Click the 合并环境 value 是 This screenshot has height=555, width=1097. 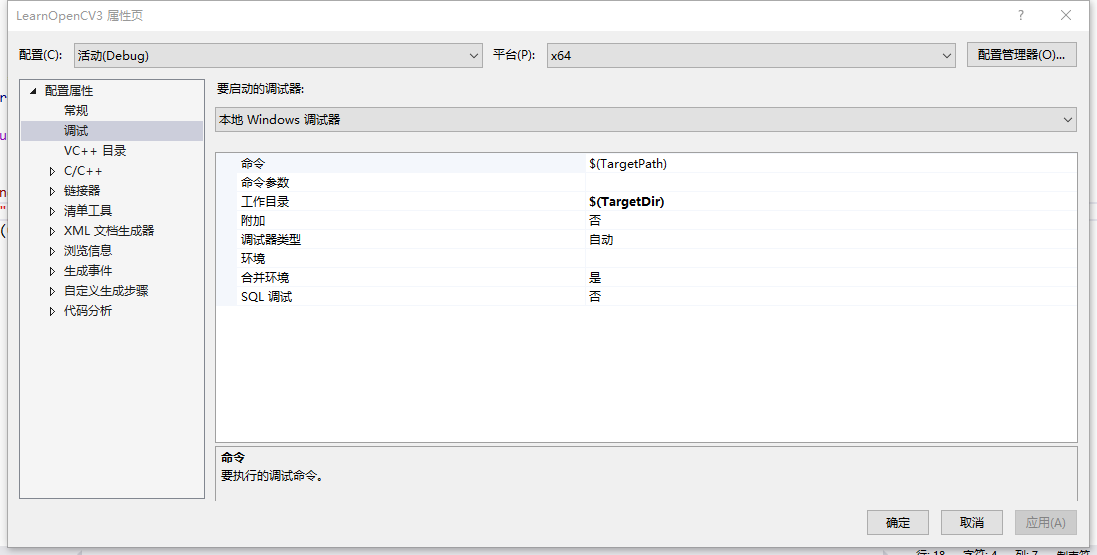click(x=831, y=277)
